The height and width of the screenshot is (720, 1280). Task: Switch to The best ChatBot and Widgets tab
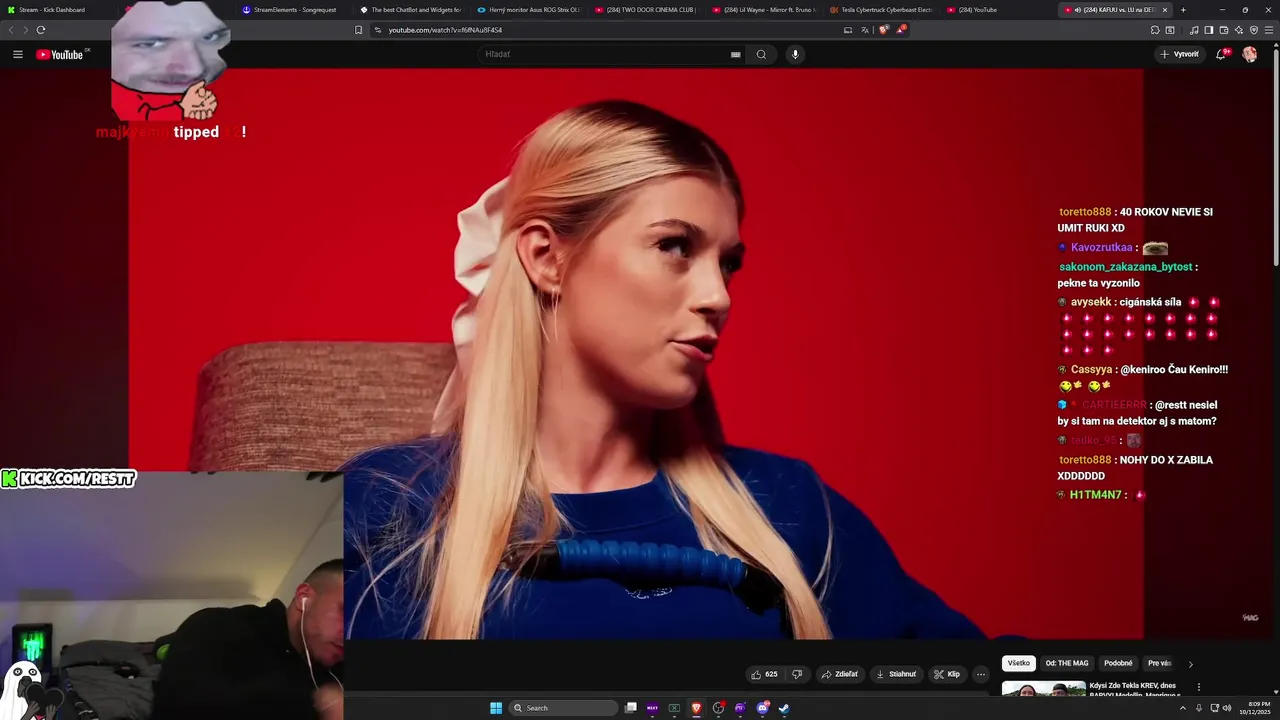click(x=413, y=10)
